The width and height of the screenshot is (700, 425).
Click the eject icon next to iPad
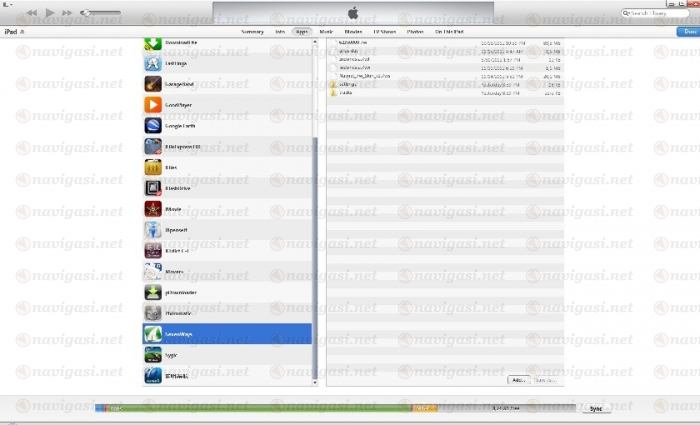pos(23,32)
